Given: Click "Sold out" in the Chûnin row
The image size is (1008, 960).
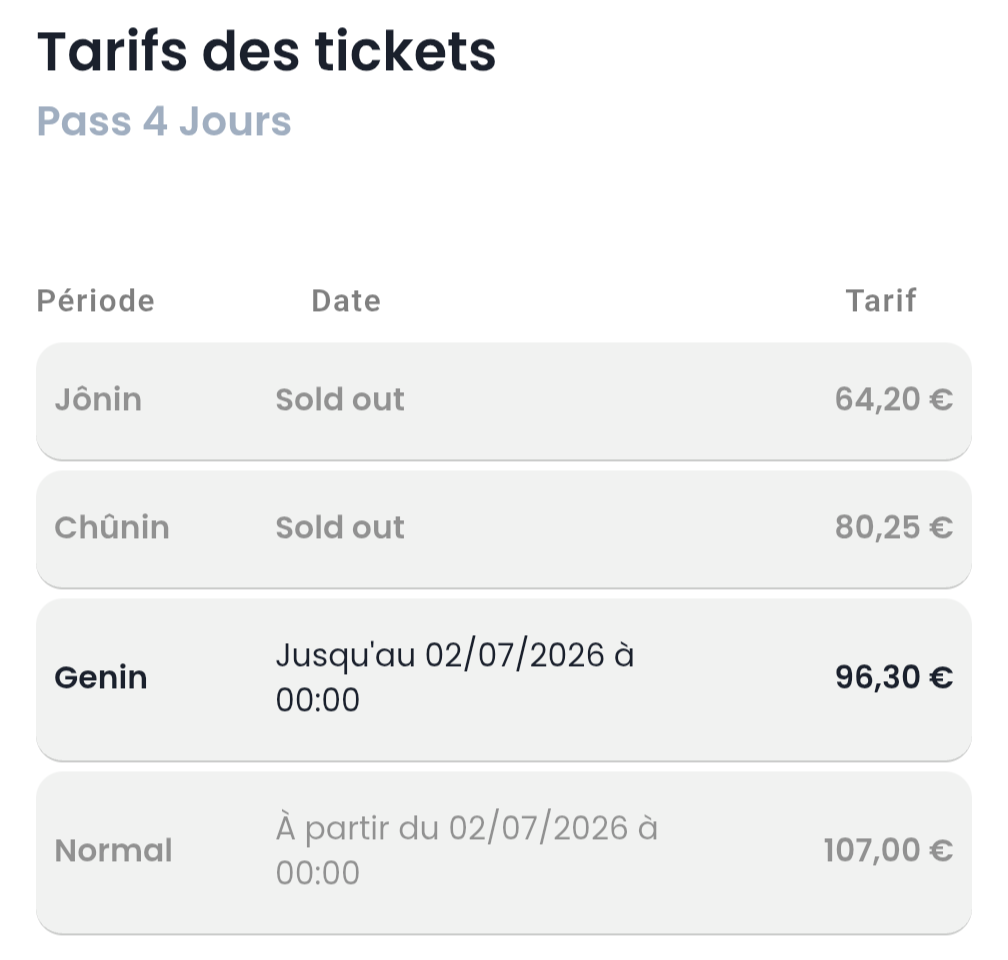Looking at the screenshot, I should click(340, 527).
